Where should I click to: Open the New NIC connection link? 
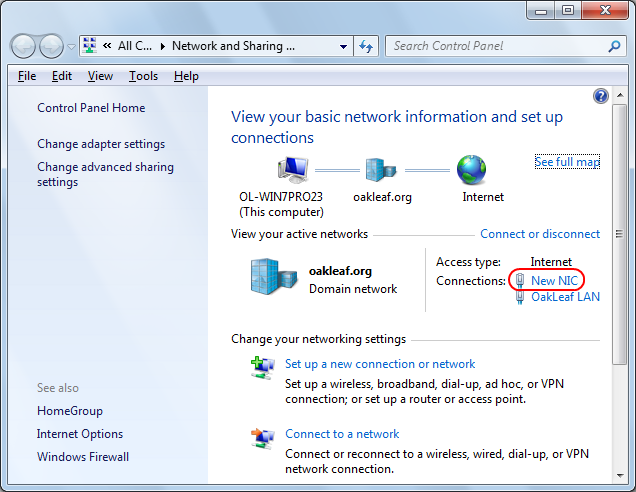(x=554, y=281)
